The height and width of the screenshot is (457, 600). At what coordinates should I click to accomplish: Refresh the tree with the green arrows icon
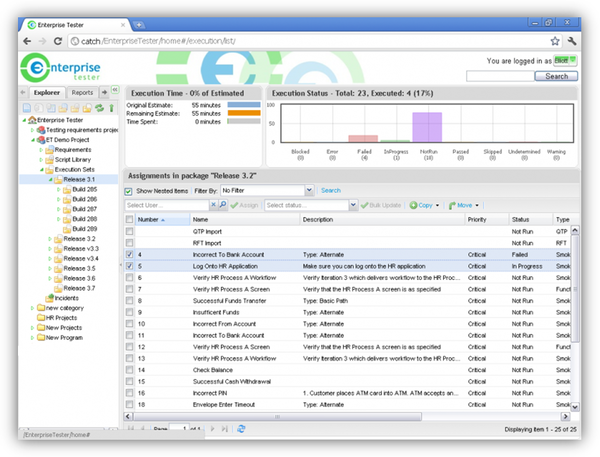[99, 108]
